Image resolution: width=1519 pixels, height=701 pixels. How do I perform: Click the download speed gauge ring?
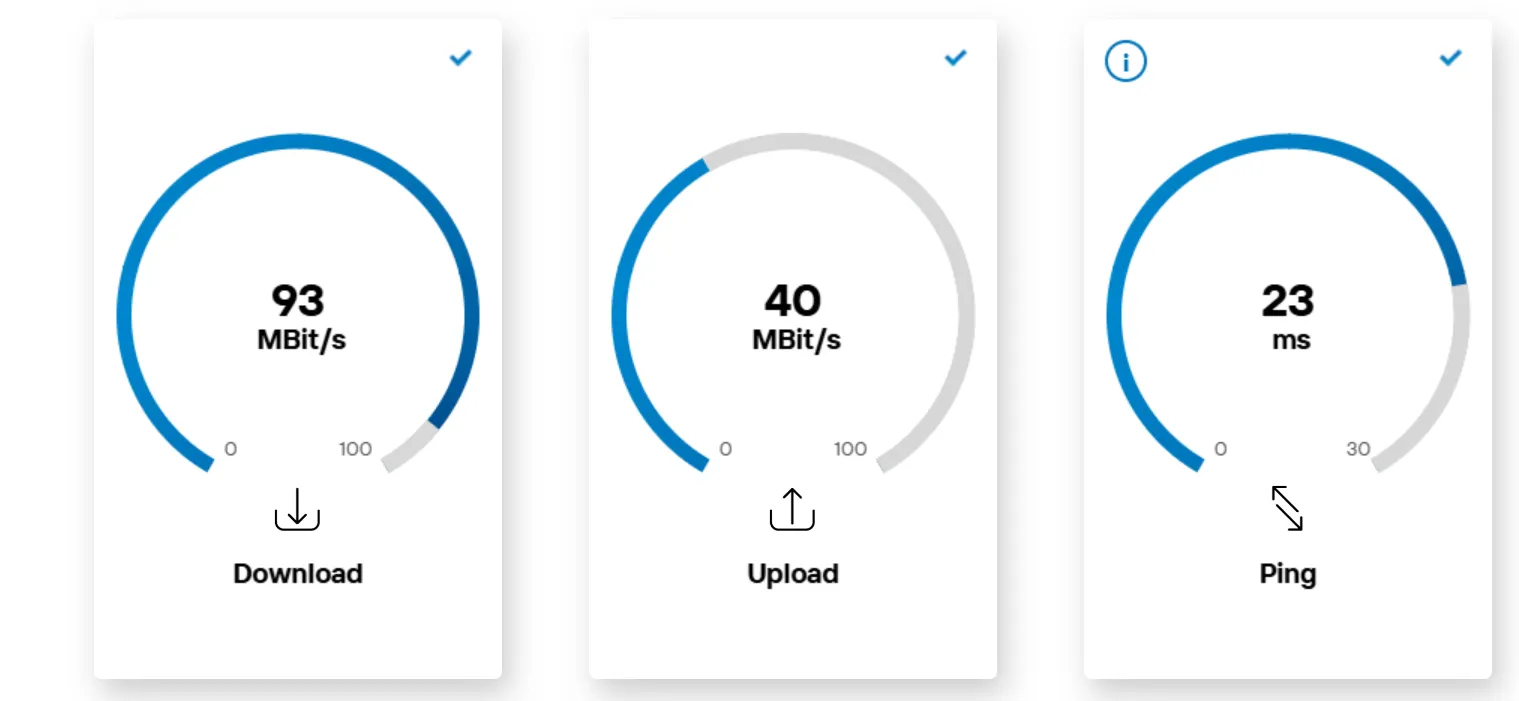coord(124,315)
